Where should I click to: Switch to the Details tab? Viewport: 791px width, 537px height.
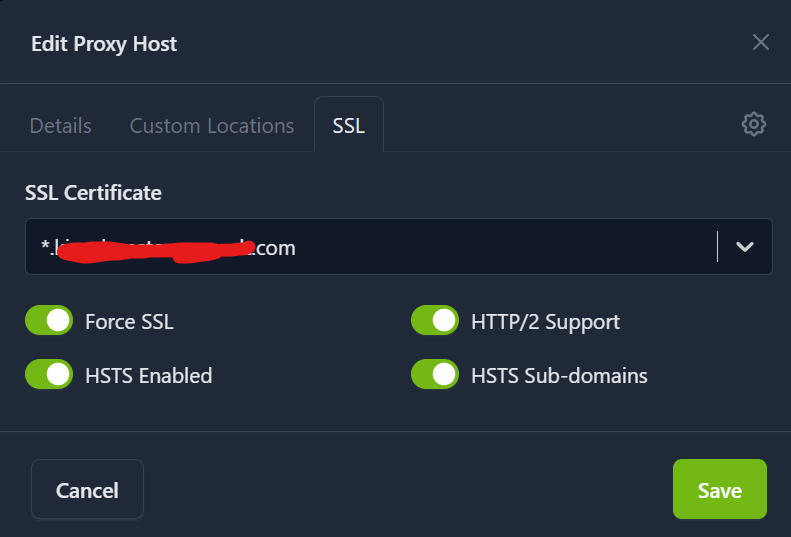pyautogui.click(x=61, y=126)
